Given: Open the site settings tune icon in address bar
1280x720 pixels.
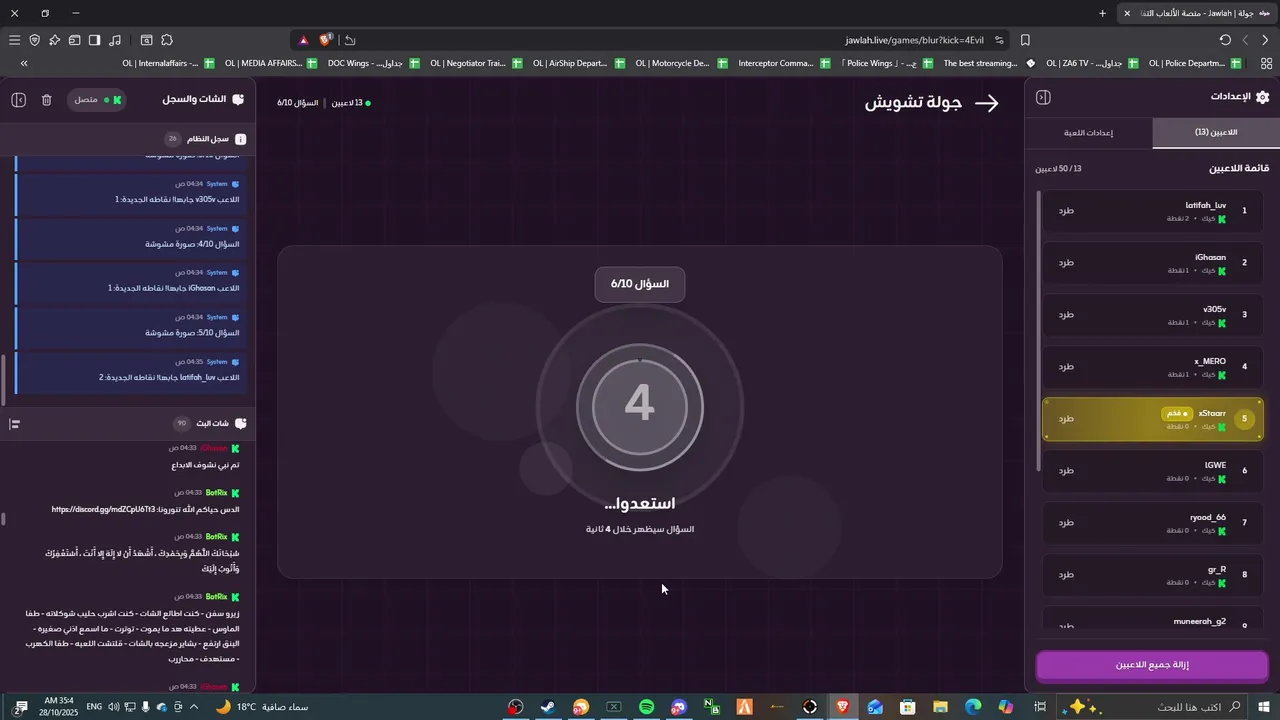Looking at the screenshot, I should (x=997, y=40).
